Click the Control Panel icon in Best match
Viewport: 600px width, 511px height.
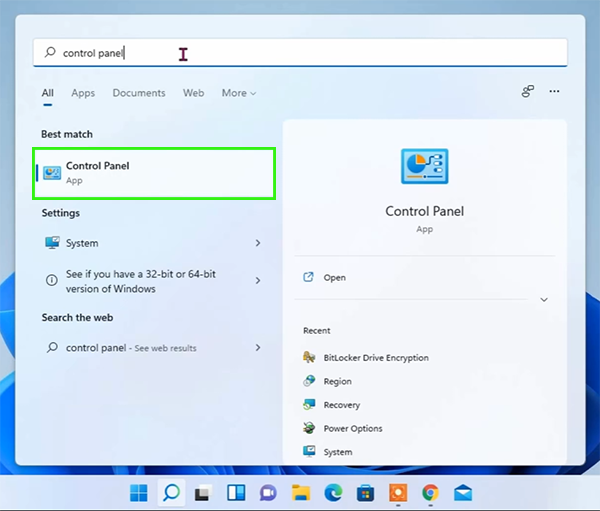tap(52, 173)
